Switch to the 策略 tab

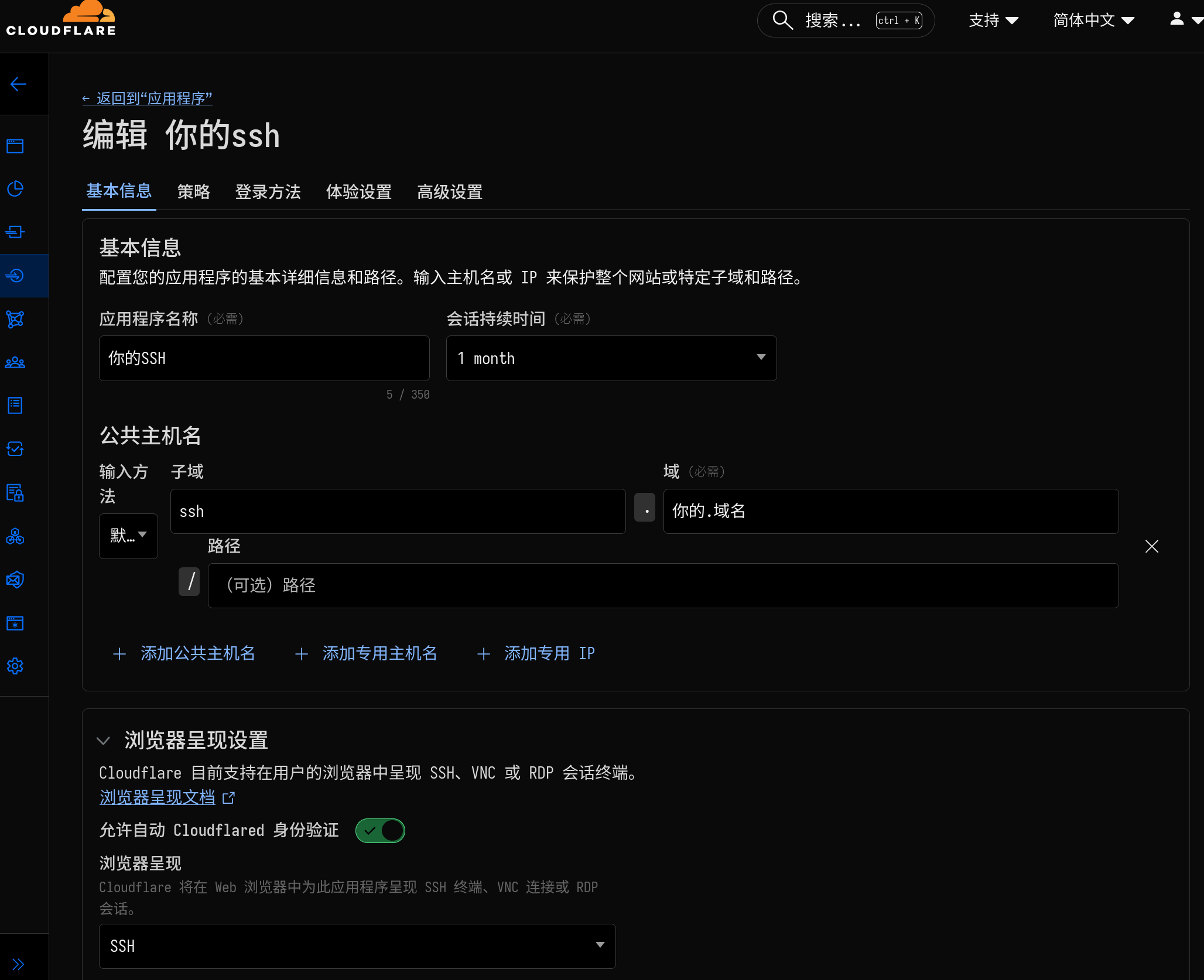[194, 192]
